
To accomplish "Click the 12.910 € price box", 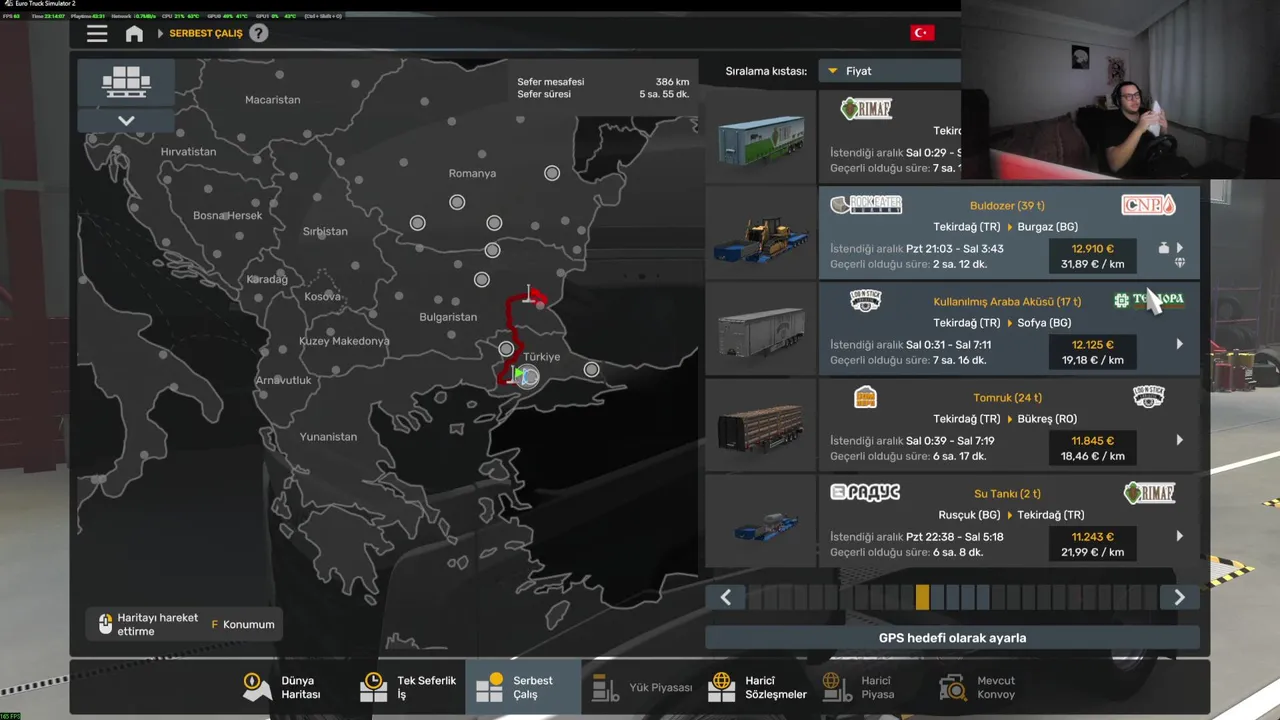I will [x=1092, y=256].
